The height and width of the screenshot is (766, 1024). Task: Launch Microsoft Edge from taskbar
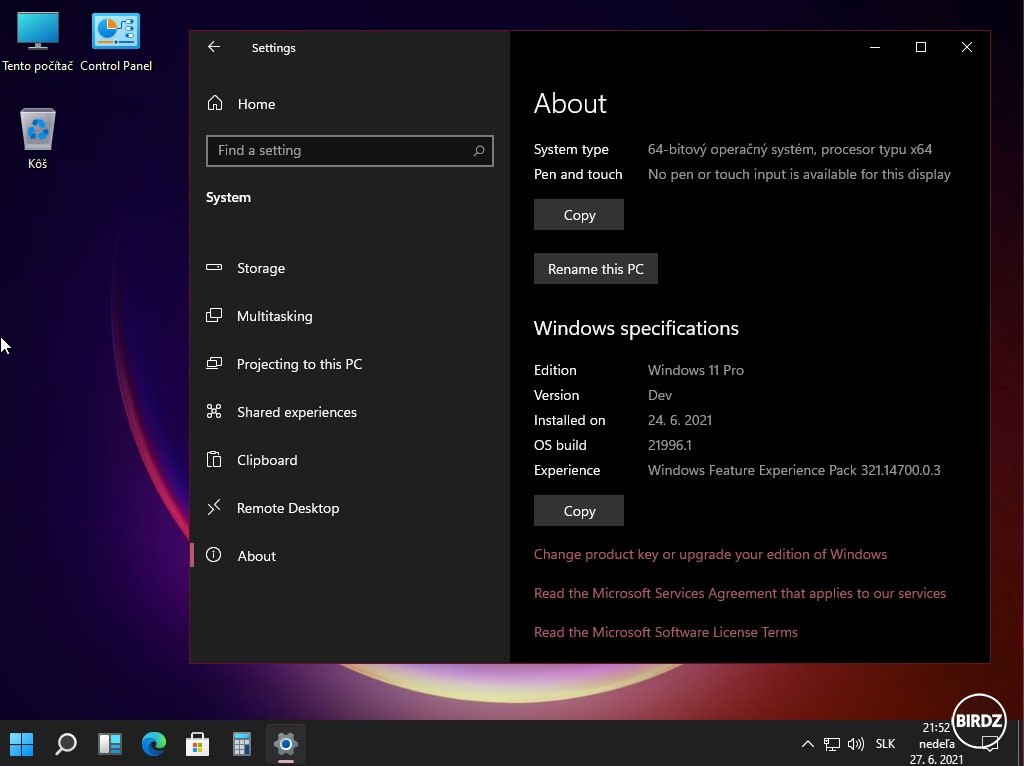point(153,743)
